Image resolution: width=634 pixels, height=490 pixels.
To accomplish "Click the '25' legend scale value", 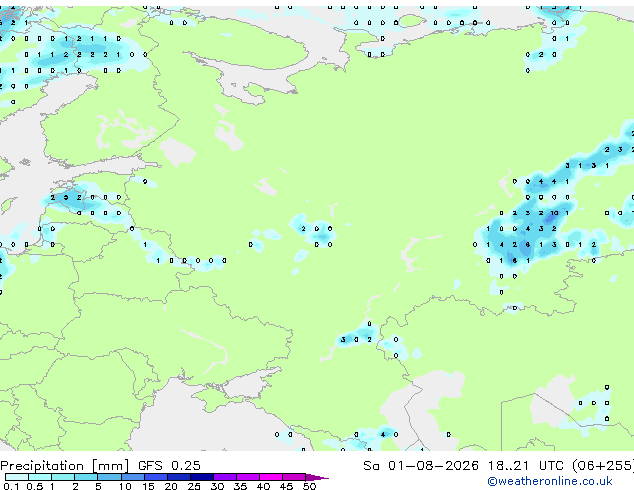I will tap(194, 486).
